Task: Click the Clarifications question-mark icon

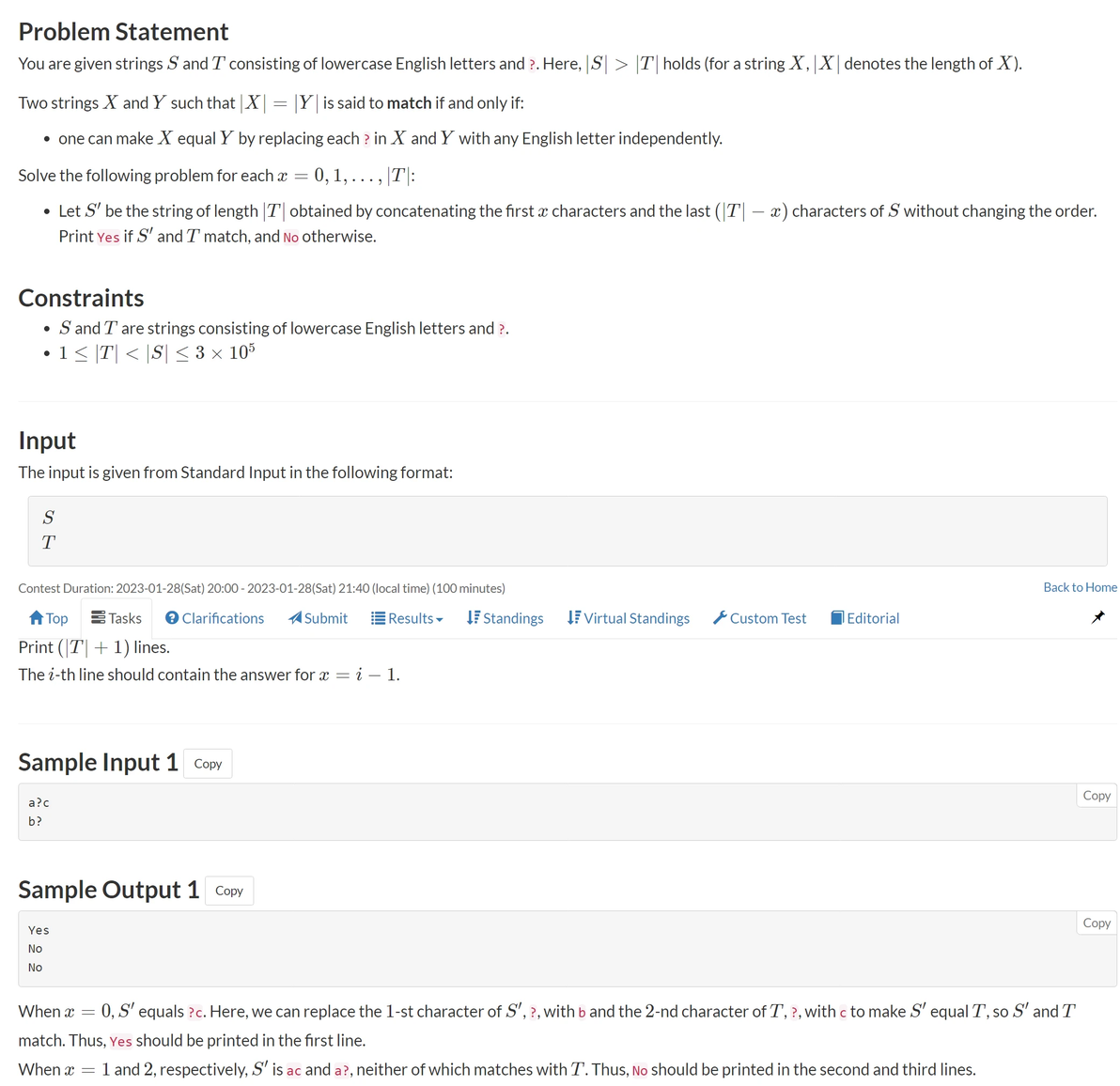Action: tap(172, 618)
